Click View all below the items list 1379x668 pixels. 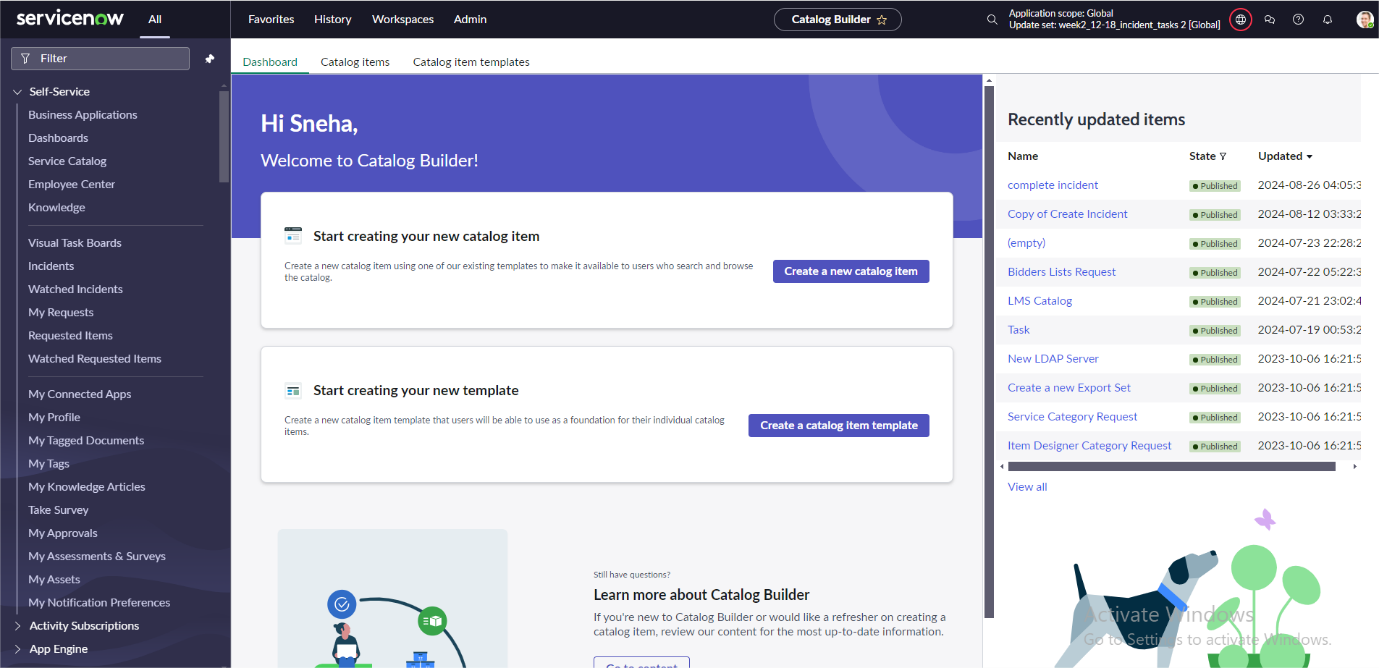point(1027,487)
